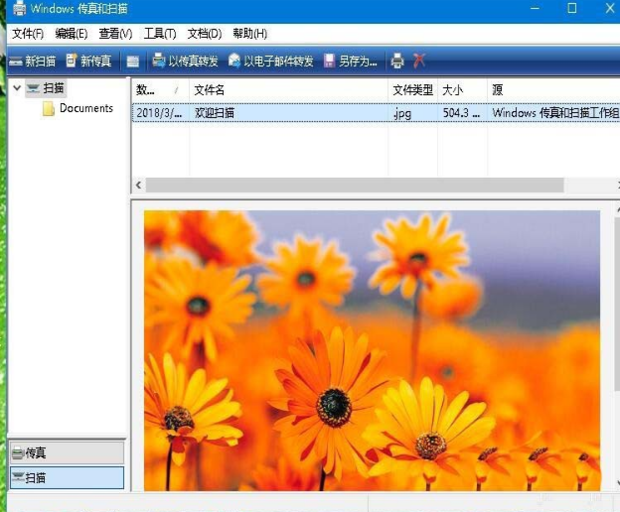Open the Document (文档) menu
Viewport: 620px width, 512px height.
coord(204,34)
